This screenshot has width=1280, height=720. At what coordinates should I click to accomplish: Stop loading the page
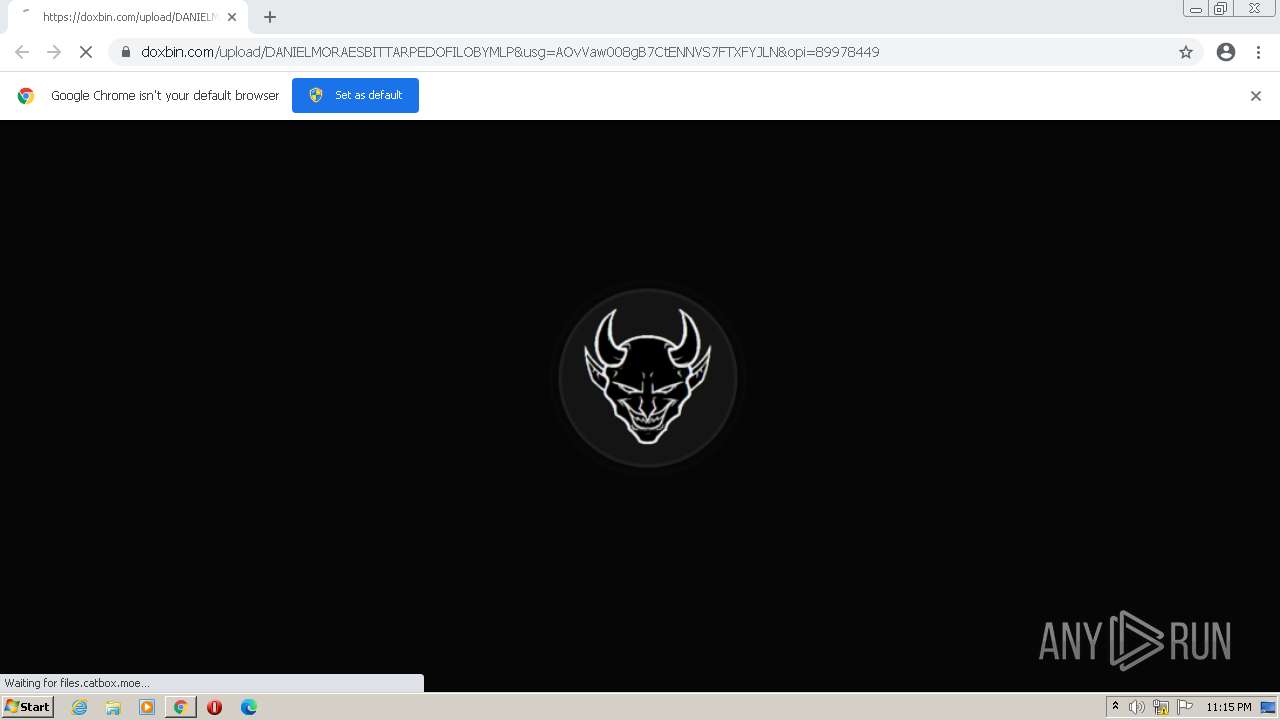(x=86, y=52)
